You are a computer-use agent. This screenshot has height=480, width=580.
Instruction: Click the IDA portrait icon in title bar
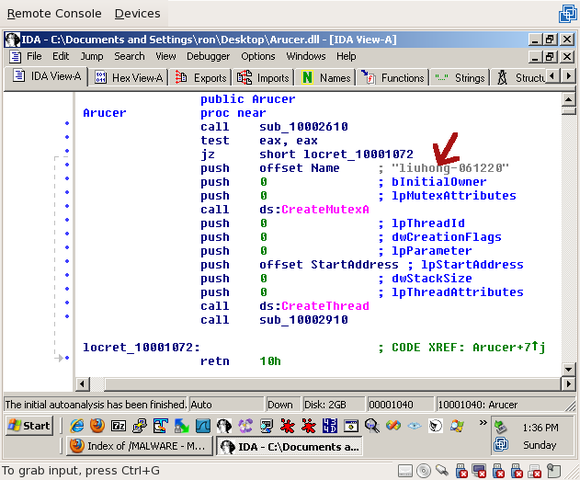[x=13, y=40]
